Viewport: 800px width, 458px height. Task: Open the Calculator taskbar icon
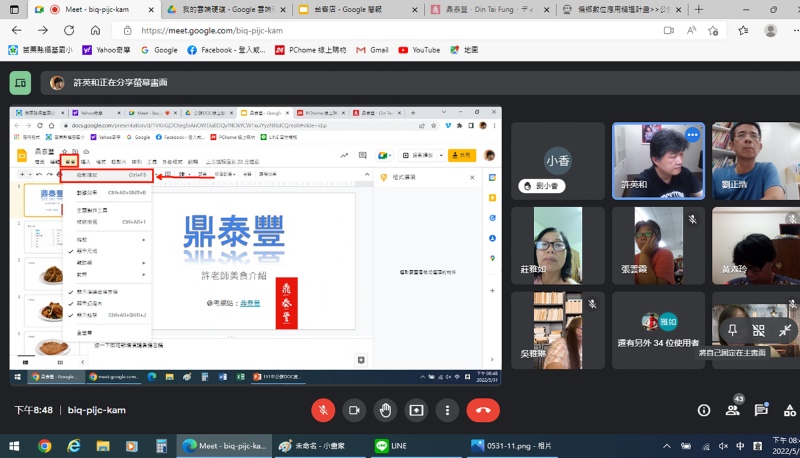click(x=161, y=446)
